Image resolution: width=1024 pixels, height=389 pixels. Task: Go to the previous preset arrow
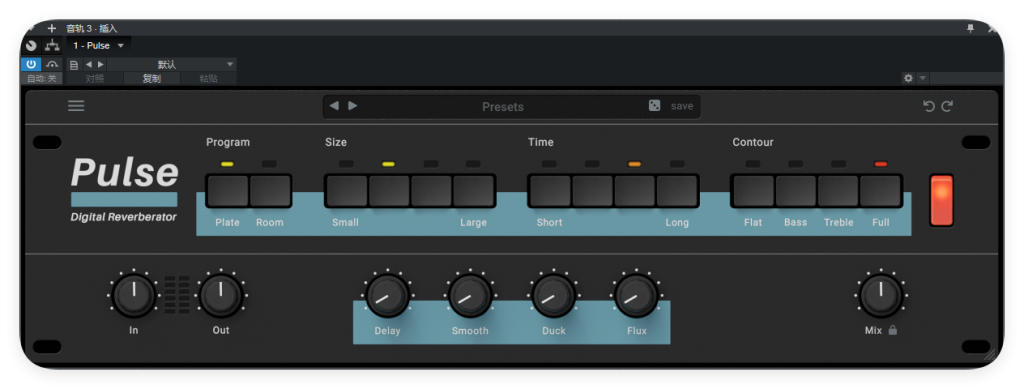point(334,106)
